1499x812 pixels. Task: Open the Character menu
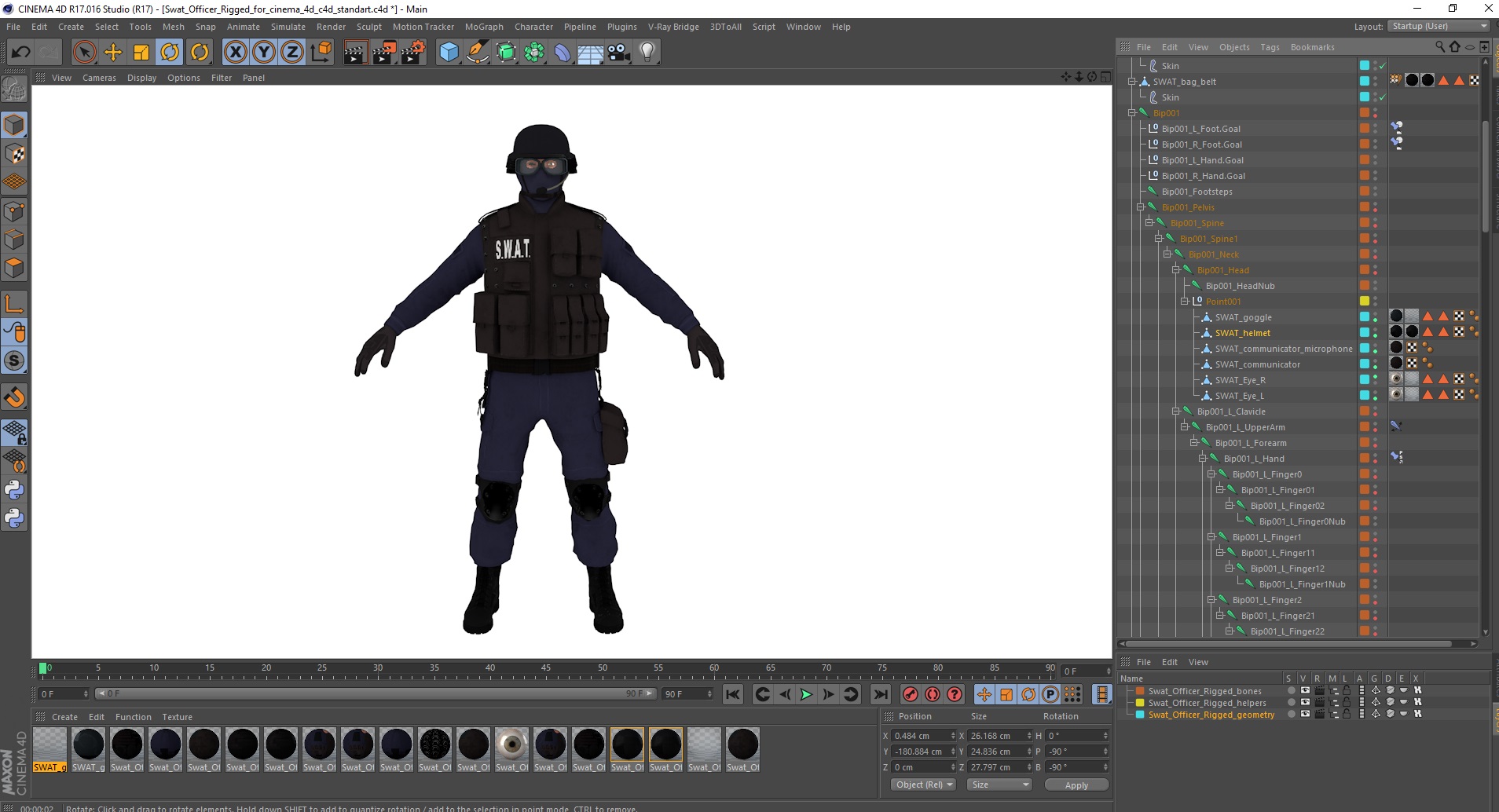pos(533,27)
